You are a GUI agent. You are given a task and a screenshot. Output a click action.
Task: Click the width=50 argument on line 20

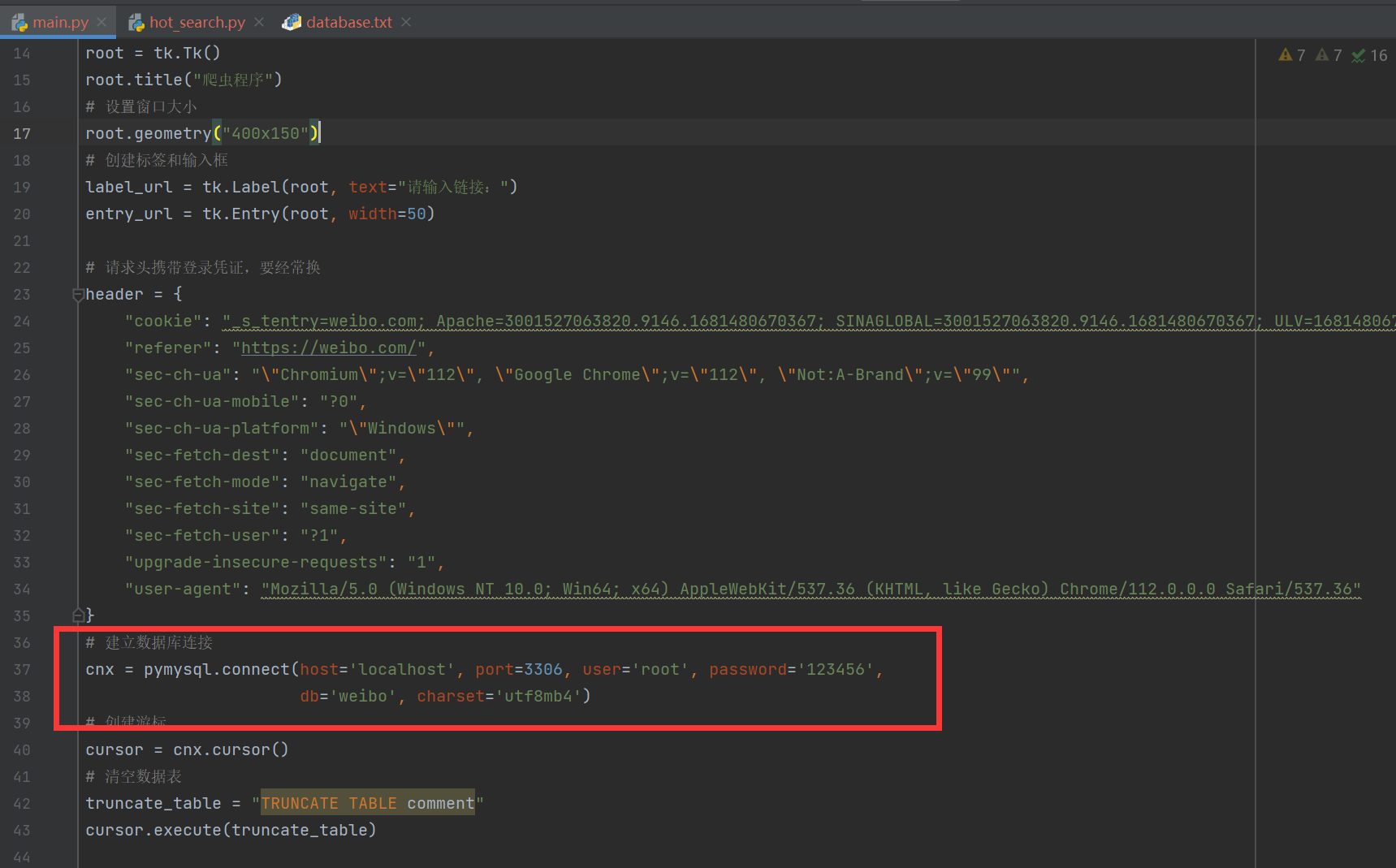[387, 214]
